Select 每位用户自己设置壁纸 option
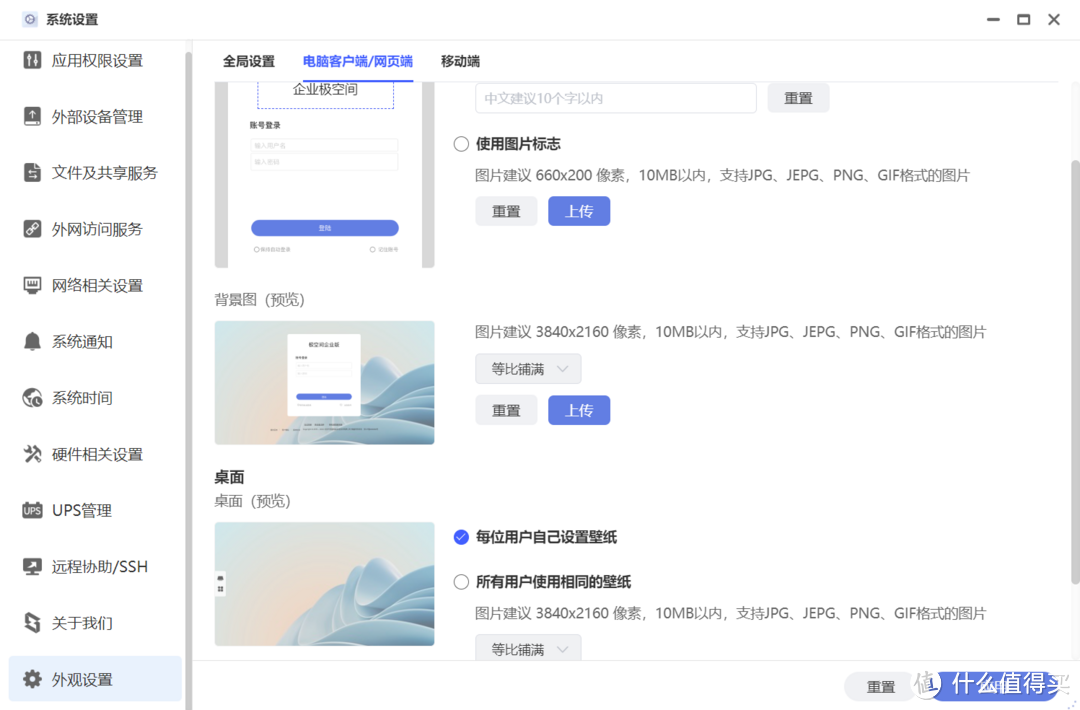This screenshot has width=1080, height=710. [461, 537]
